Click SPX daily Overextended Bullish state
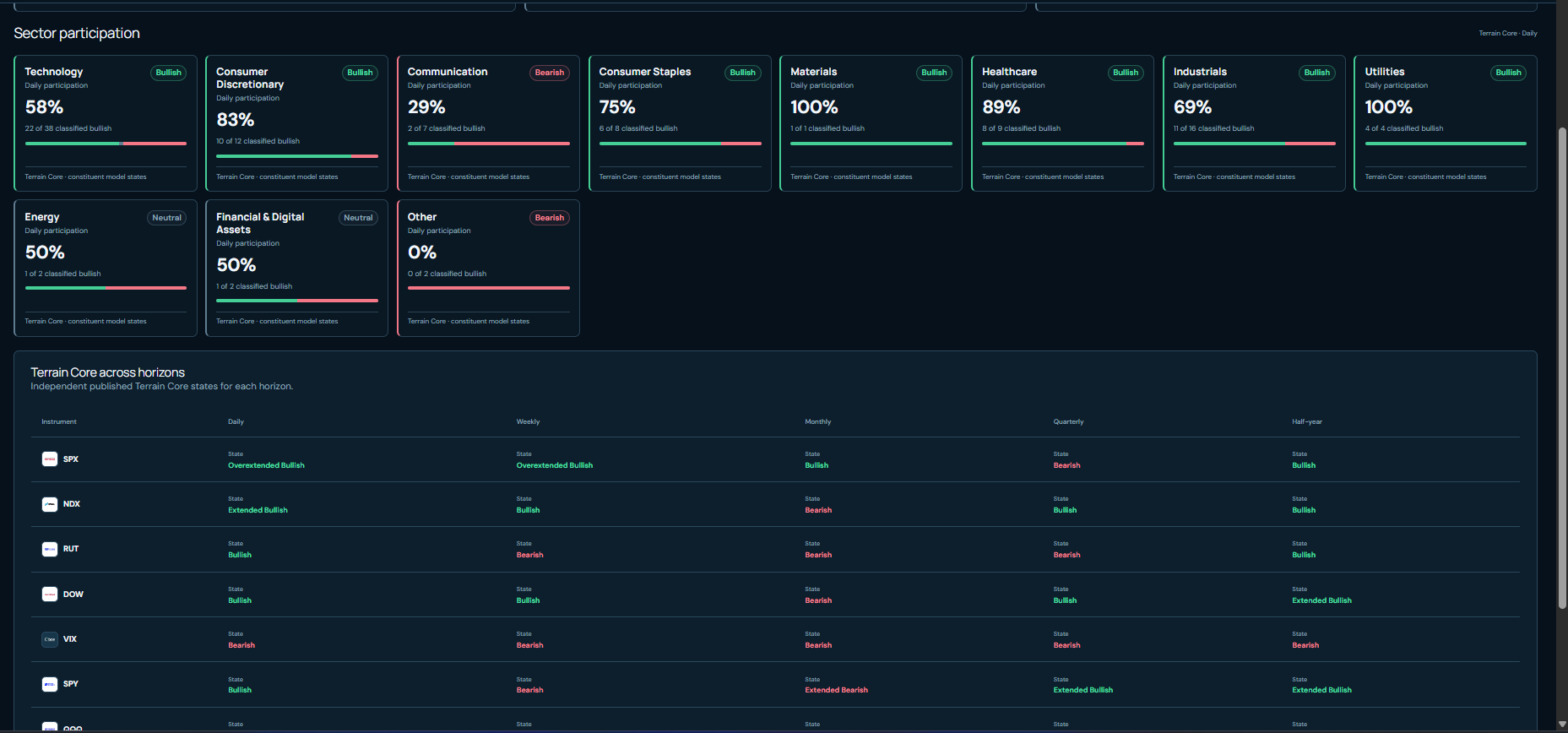The image size is (1568, 733). coord(266,465)
